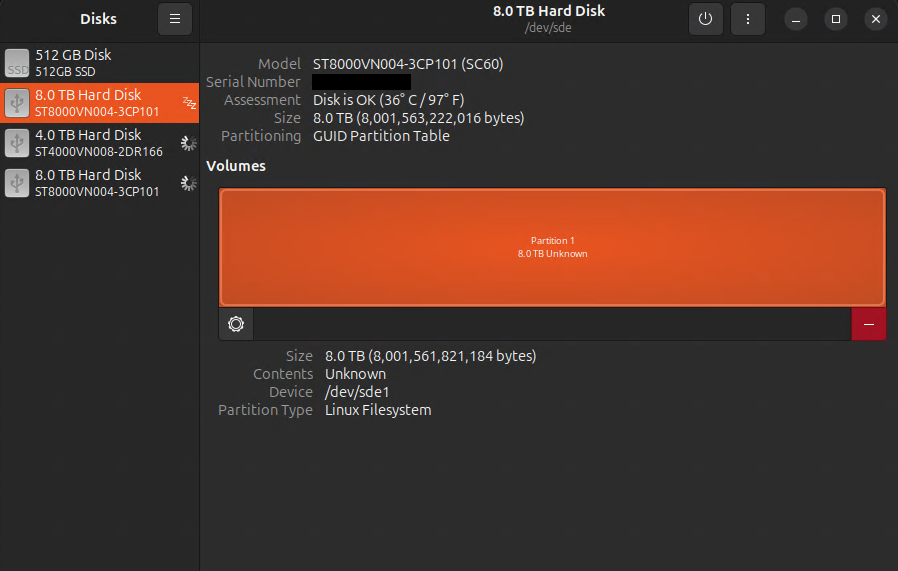898x571 pixels.
Task: Click the Disk is OK assessment text
Action: coord(388,100)
